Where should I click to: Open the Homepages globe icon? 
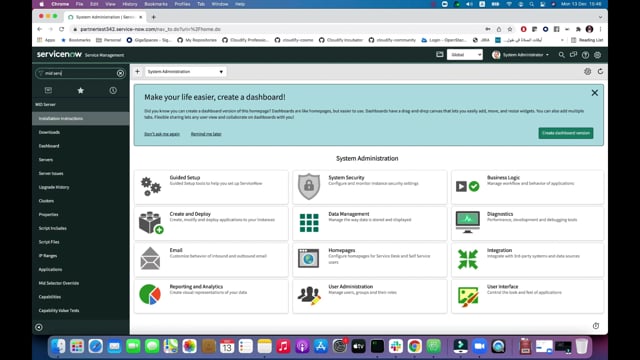pos(309,258)
